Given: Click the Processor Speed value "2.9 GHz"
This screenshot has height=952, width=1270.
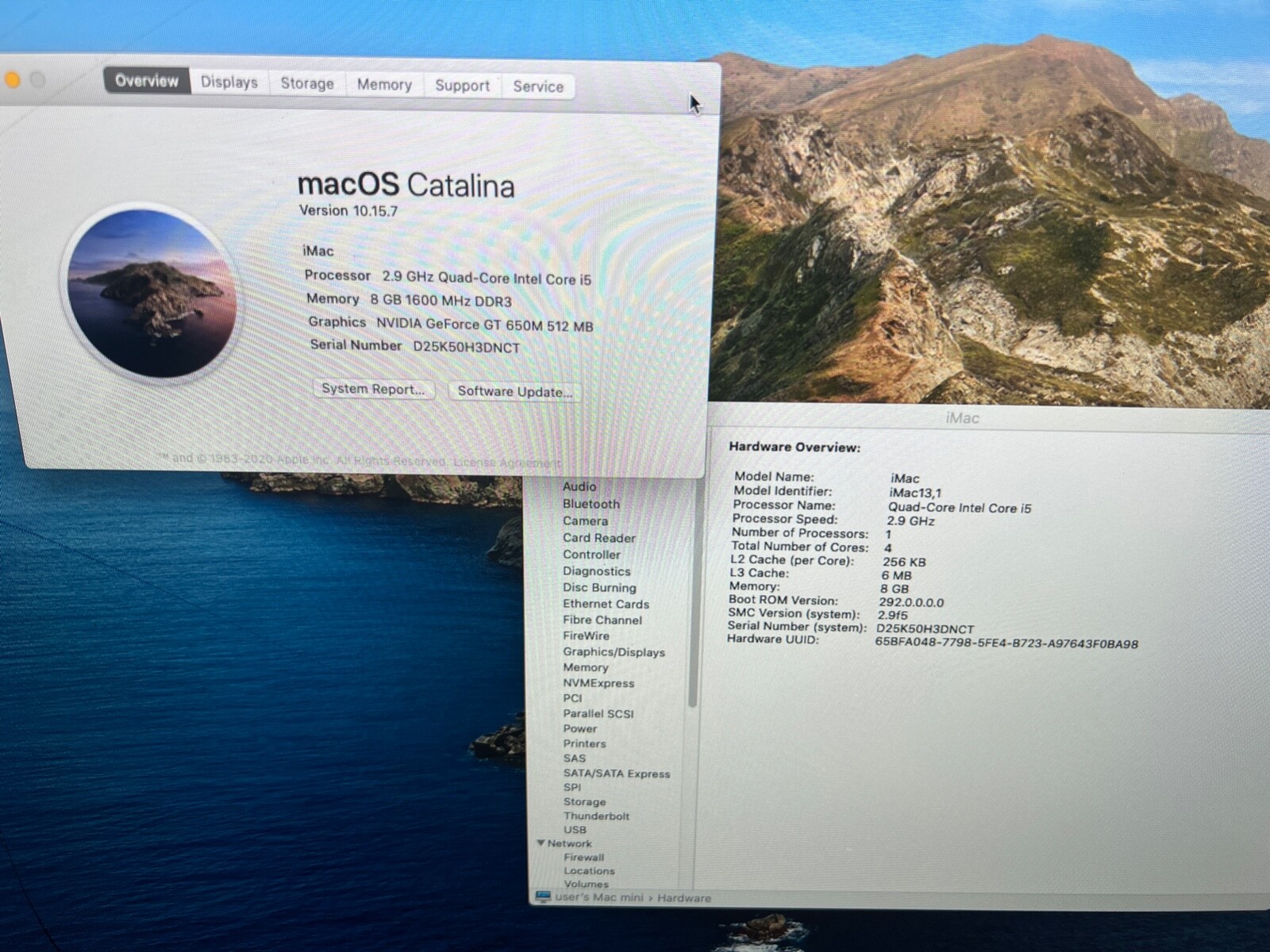Looking at the screenshot, I should (910, 521).
